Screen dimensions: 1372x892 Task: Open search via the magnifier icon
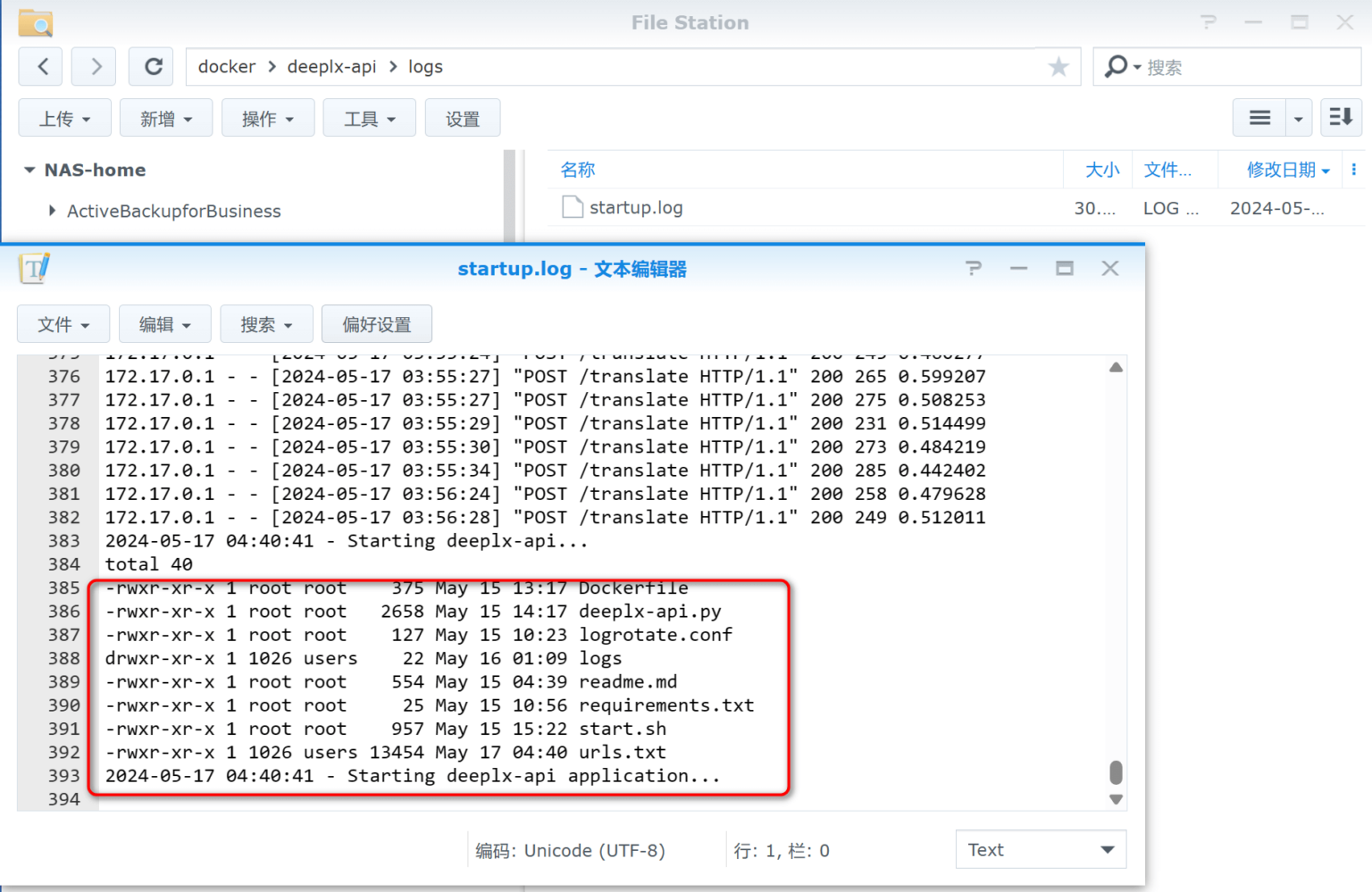click(1118, 66)
